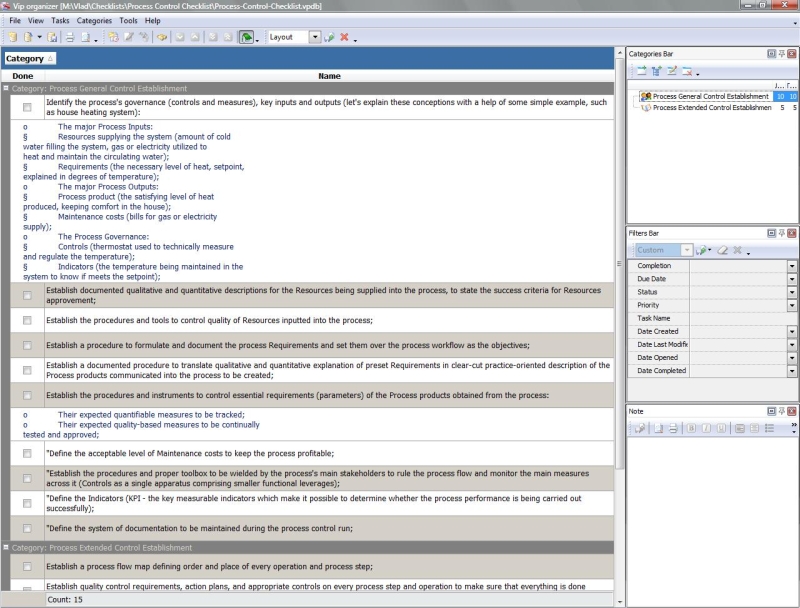Click the eraser clear filter icon
Image resolution: width=800 pixels, height=608 pixels.
[721, 250]
